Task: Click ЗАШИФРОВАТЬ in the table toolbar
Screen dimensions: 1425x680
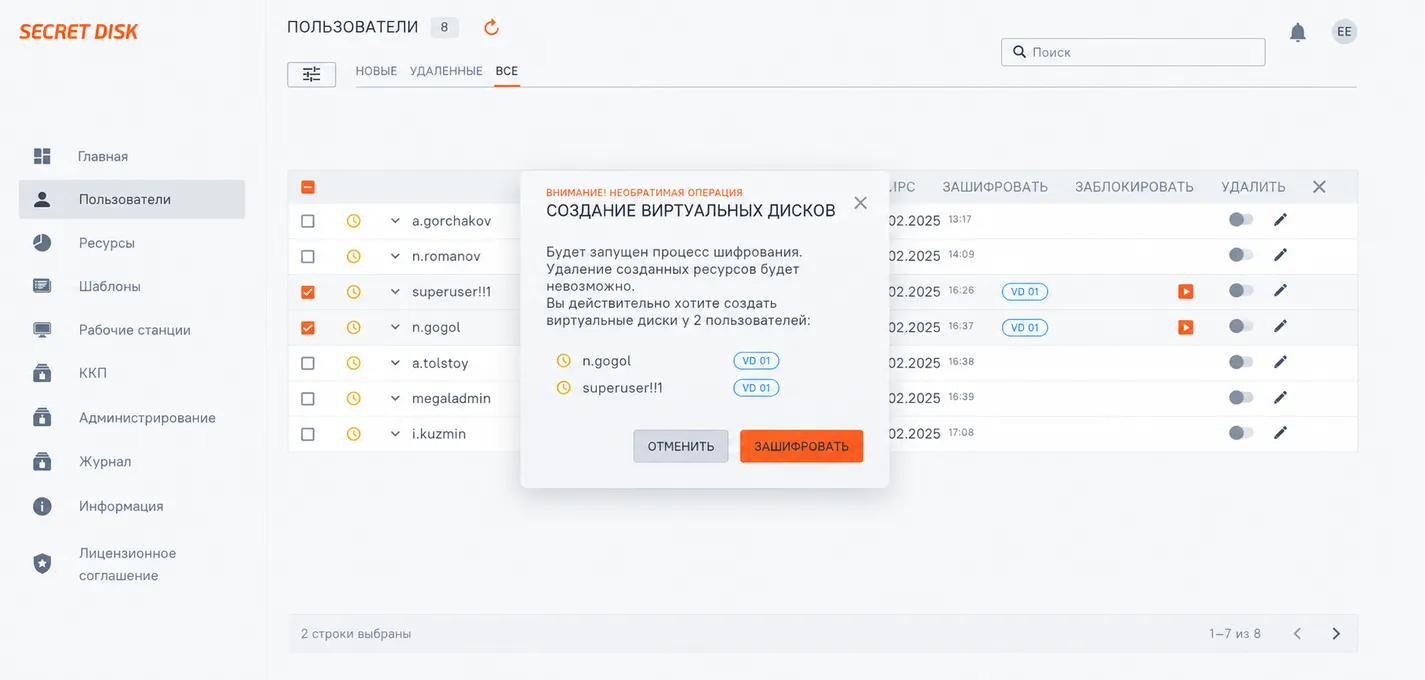Action: pyautogui.click(x=995, y=187)
